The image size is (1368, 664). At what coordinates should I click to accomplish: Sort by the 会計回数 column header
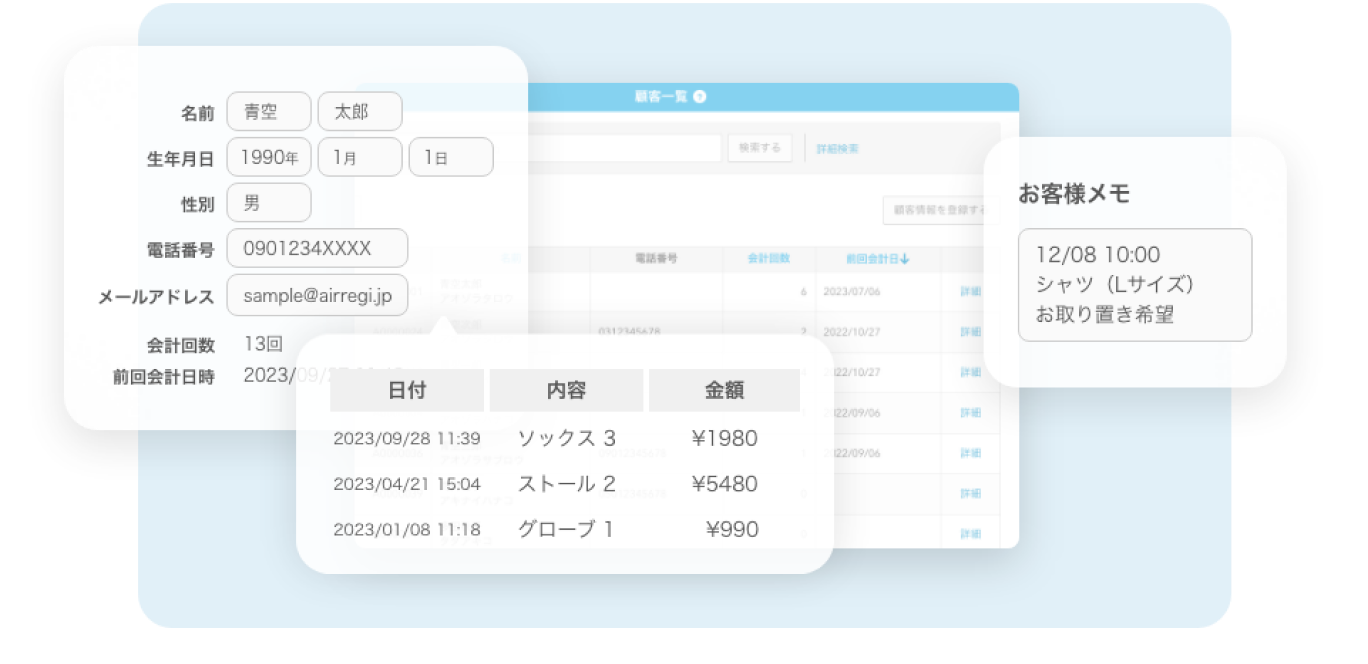[x=769, y=258]
